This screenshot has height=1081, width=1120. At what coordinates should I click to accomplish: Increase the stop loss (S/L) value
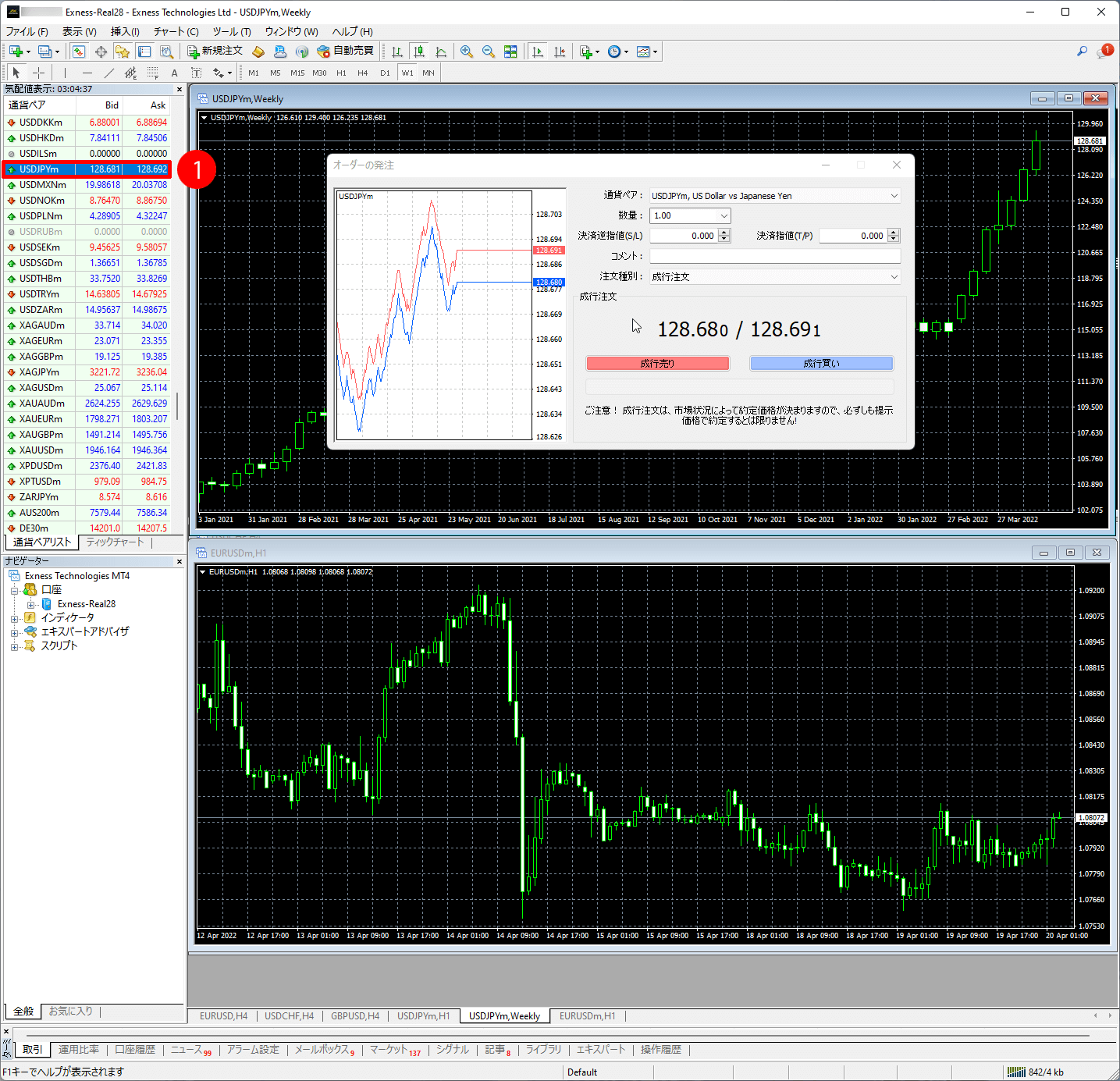(x=724, y=232)
